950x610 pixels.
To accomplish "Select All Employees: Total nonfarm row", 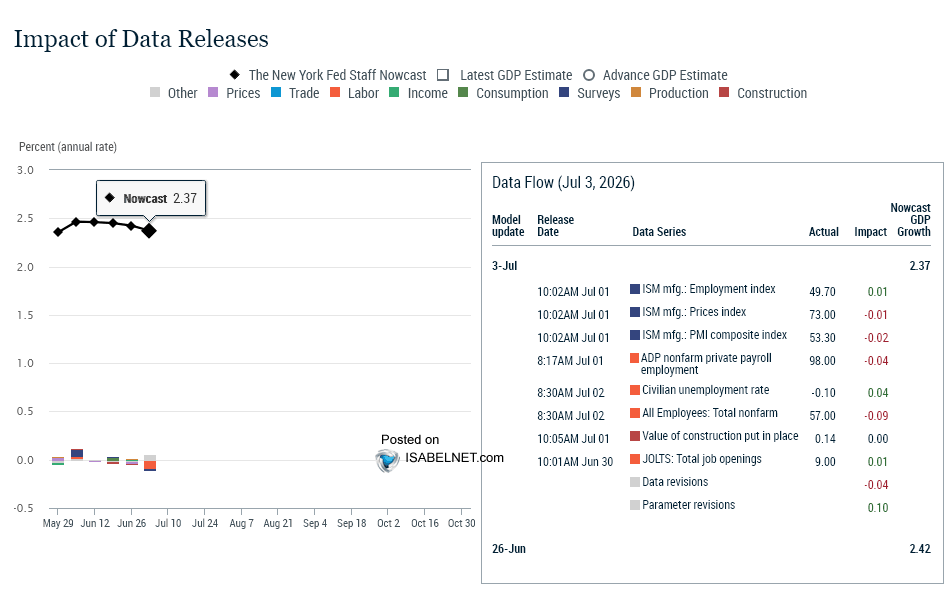I will coord(712,414).
